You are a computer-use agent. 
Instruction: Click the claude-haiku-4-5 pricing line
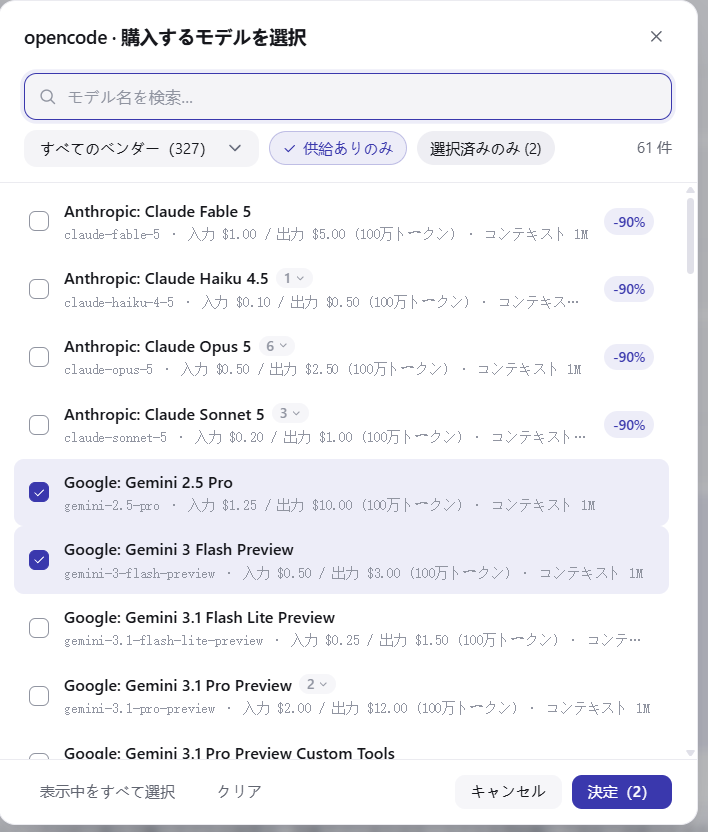pyautogui.click(x=322, y=302)
